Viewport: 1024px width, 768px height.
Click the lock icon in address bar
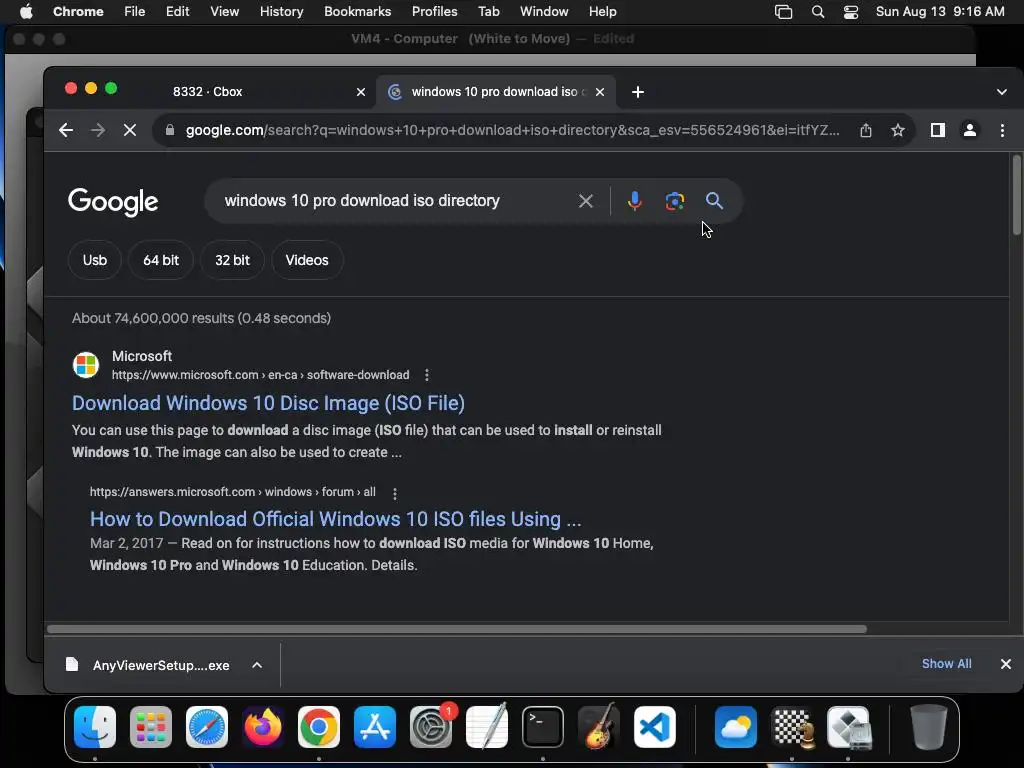click(170, 130)
